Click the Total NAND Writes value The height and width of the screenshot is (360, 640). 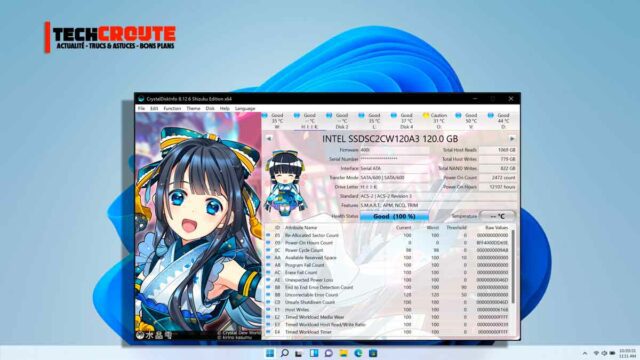(x=498, y=168)
